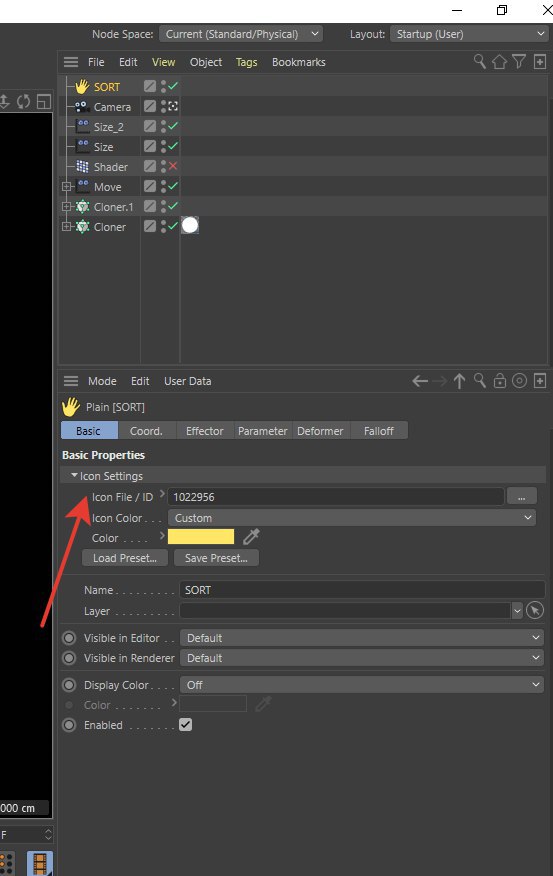Open Object Manager hamburger menu

click(x=71, y=62)
